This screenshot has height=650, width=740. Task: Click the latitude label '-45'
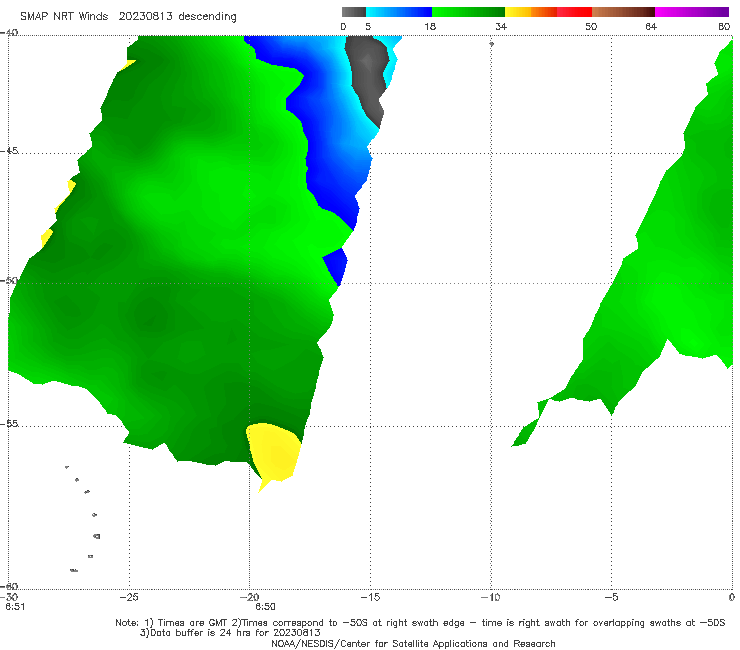[9, 151]
